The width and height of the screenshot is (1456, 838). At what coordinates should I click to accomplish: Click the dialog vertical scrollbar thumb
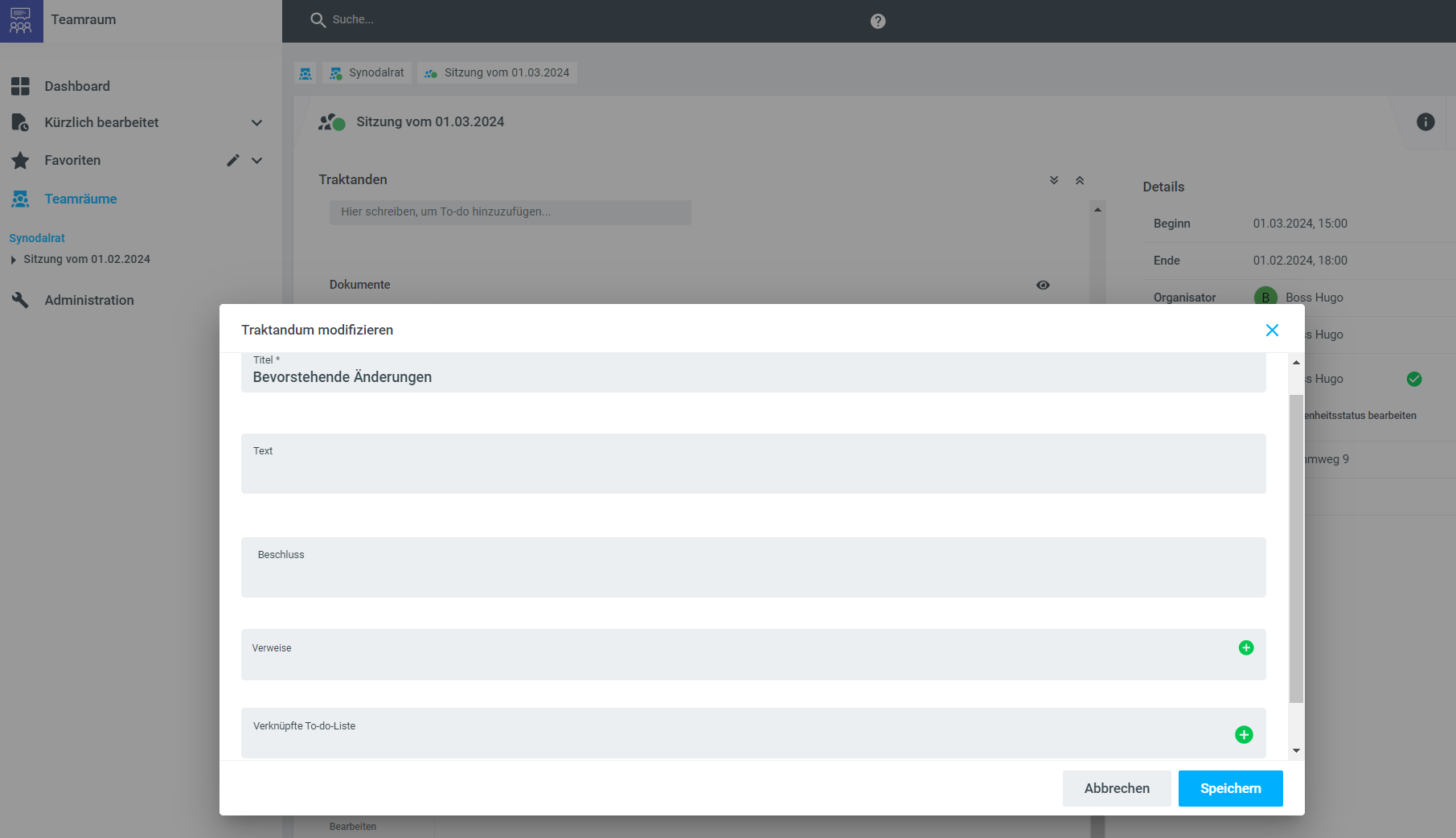click(x=1295, y=547)
